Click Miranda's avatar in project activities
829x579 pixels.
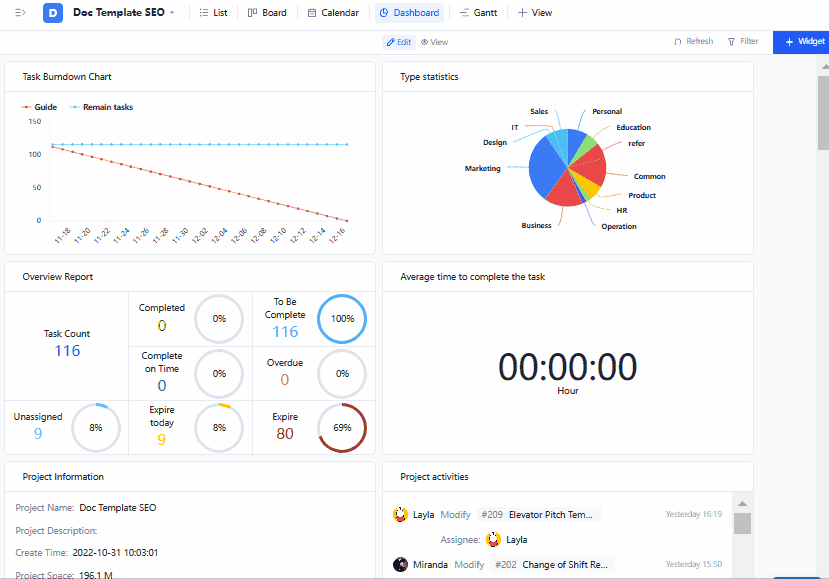tap(401, 565)
